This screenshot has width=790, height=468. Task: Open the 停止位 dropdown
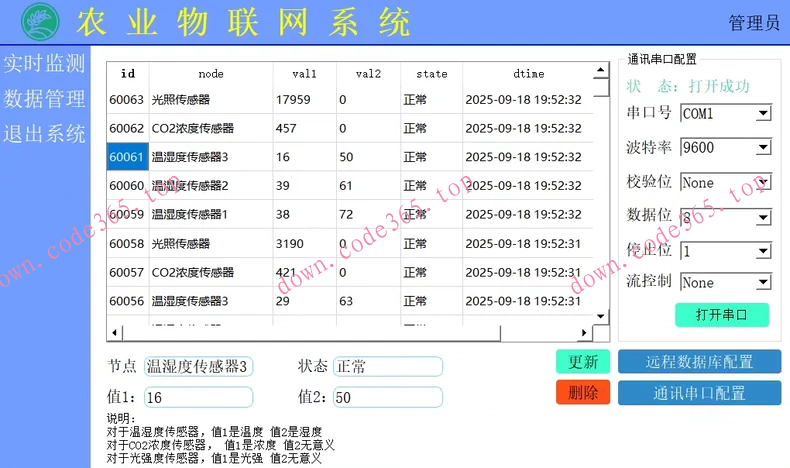tap(726, 251)
